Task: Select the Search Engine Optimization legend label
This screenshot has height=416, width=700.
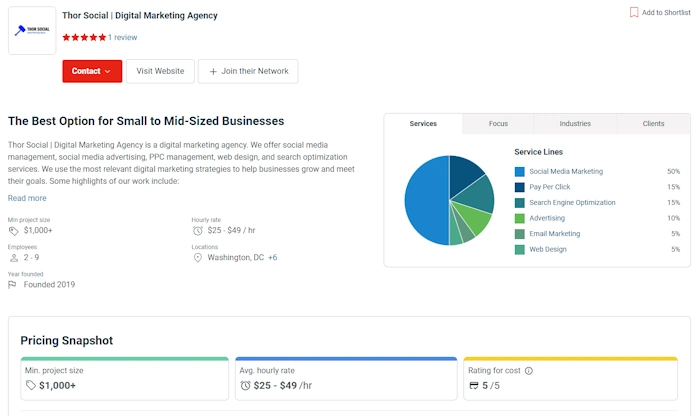Action: click(x=572, y=203)
